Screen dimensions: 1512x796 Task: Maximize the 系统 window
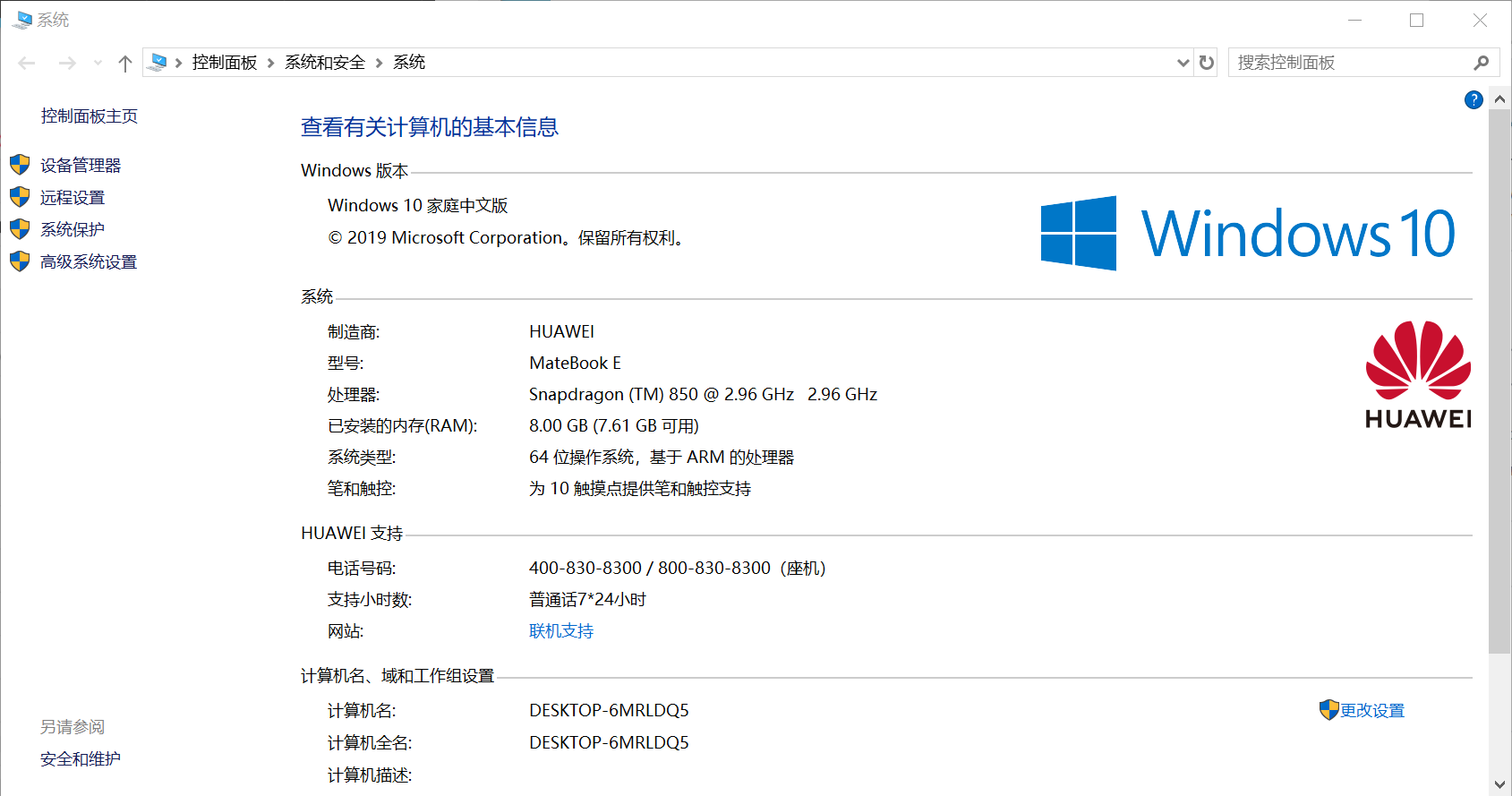click(x=1416, y=20)
